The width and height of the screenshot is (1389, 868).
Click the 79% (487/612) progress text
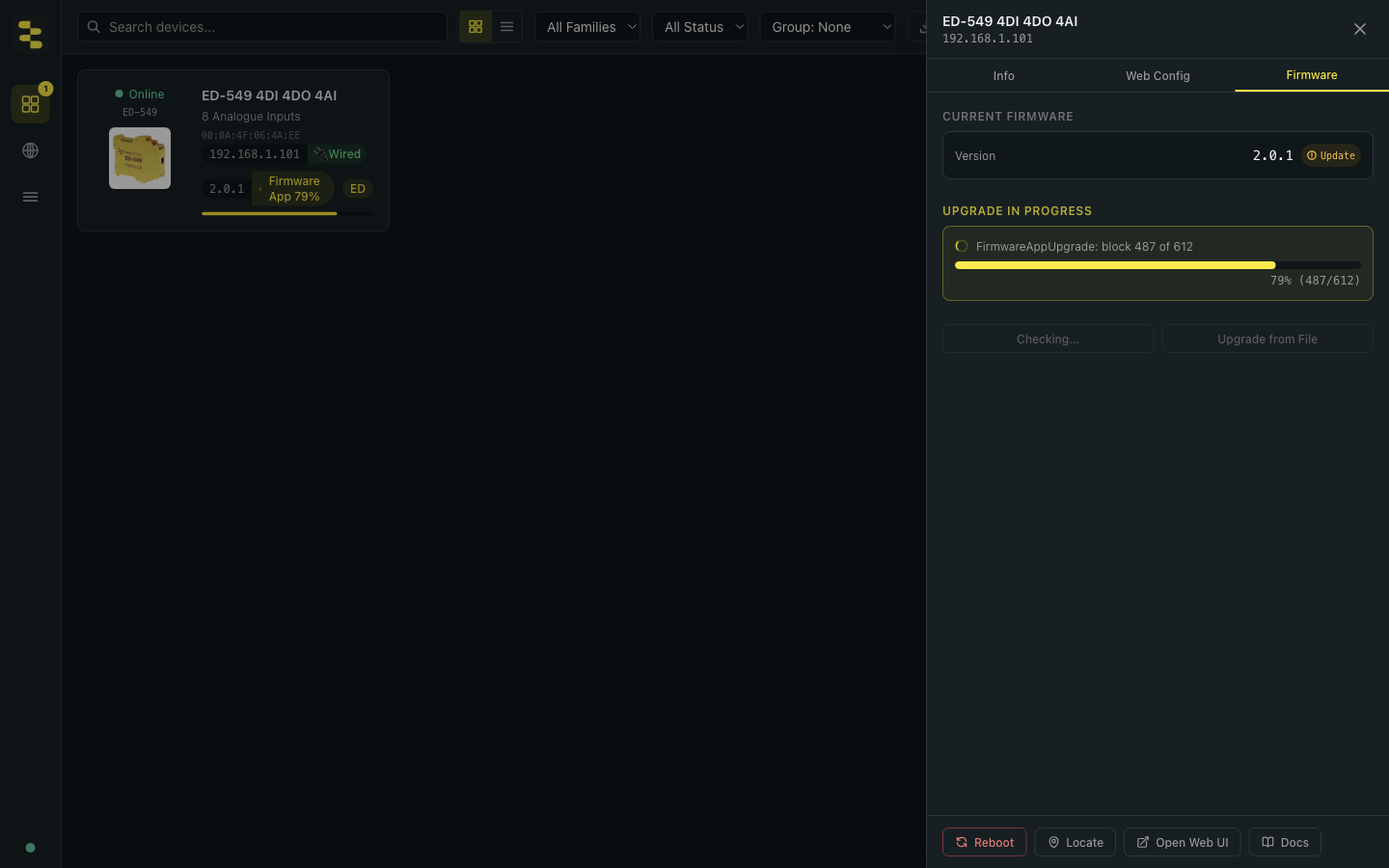[1315, 281]
